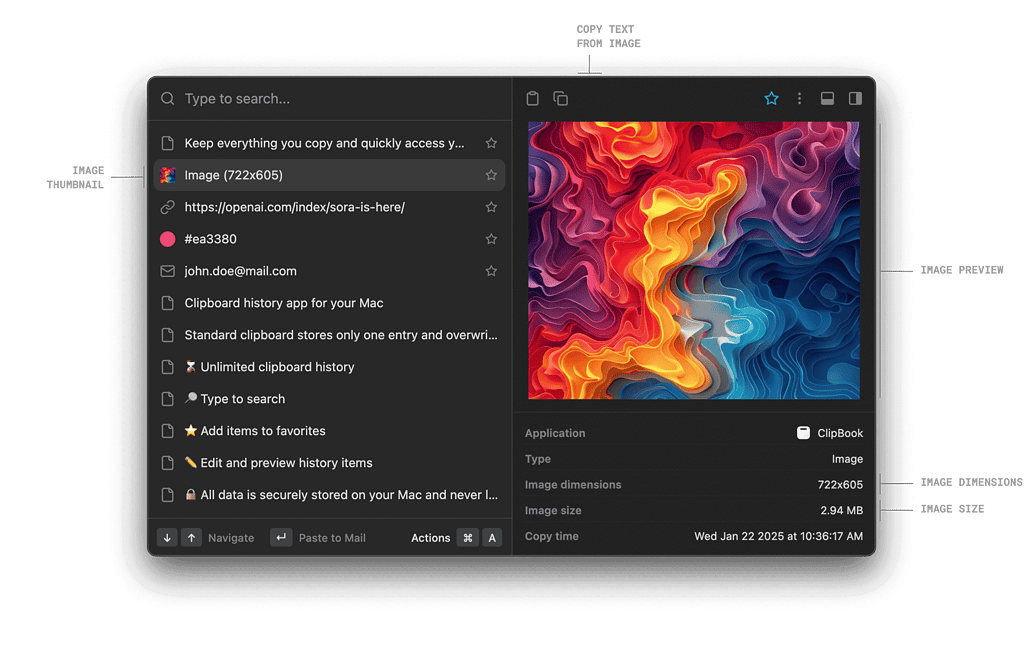
Task: Open the three-dot more options menu
Action: (799, 98)
